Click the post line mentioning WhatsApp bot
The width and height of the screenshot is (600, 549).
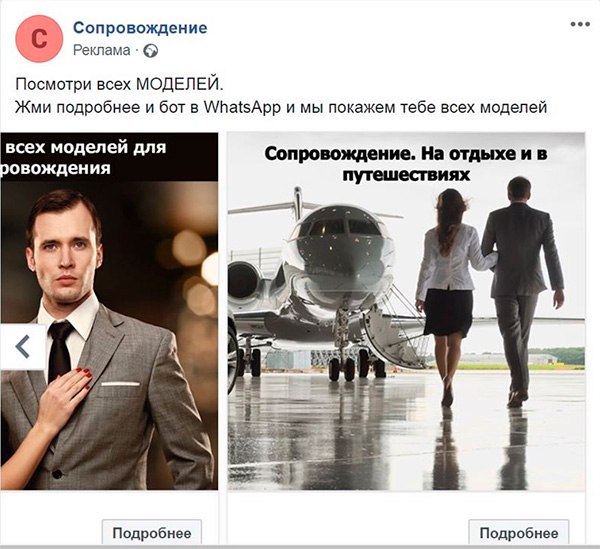[281, 108]
